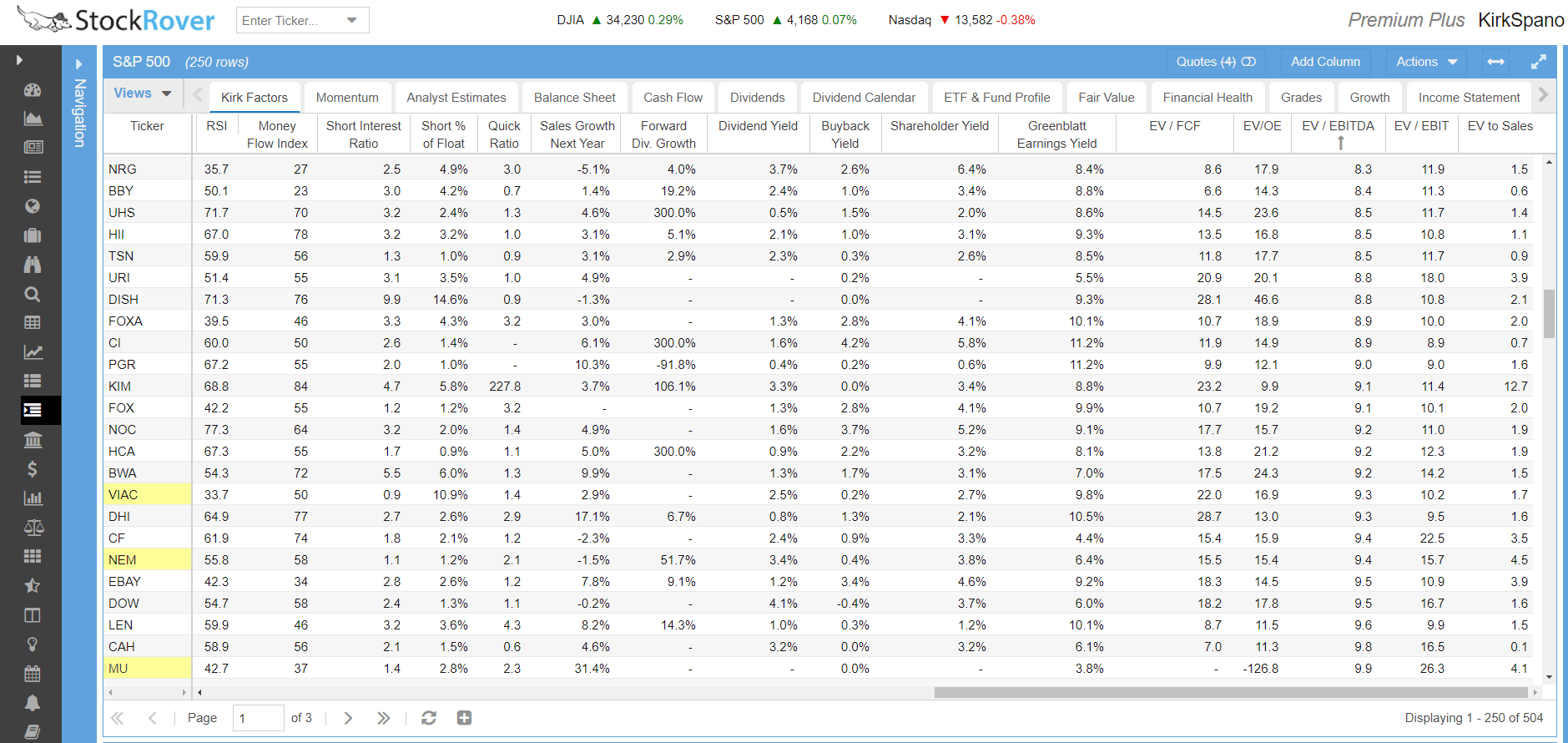Open the newspaper news sidebar icon
Image resolution: width=1568 pixels, height=743 pixels.
tap(33, 148)
